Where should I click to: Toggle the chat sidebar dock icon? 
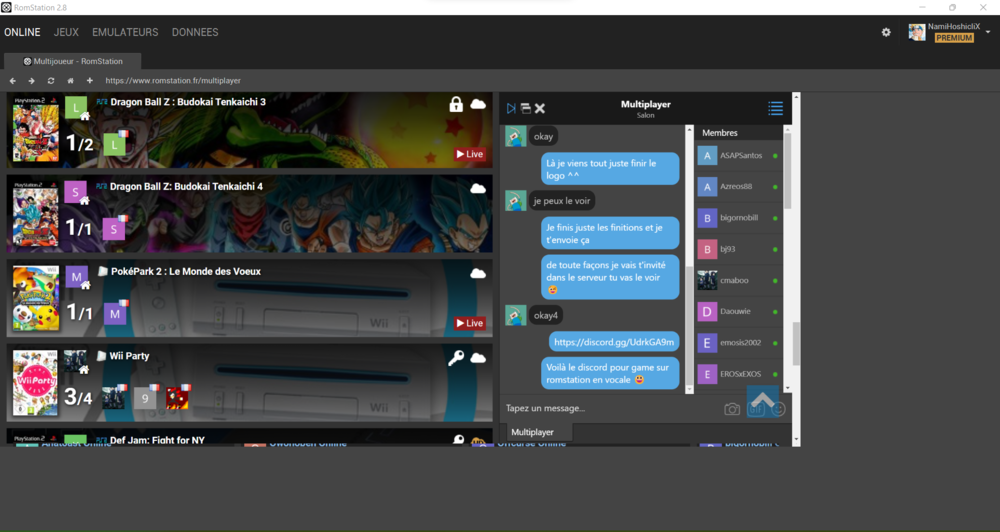(x=511, y=108)
